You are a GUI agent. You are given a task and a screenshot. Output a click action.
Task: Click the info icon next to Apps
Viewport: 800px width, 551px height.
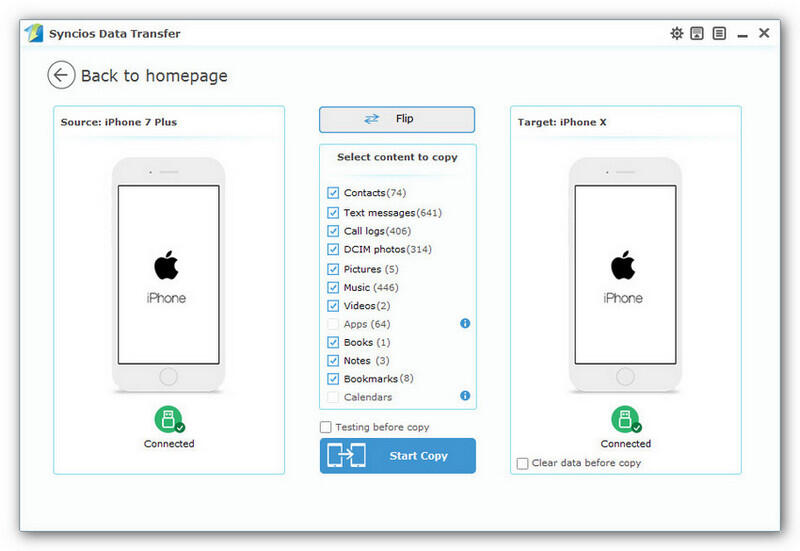click(x=465, y=323)
